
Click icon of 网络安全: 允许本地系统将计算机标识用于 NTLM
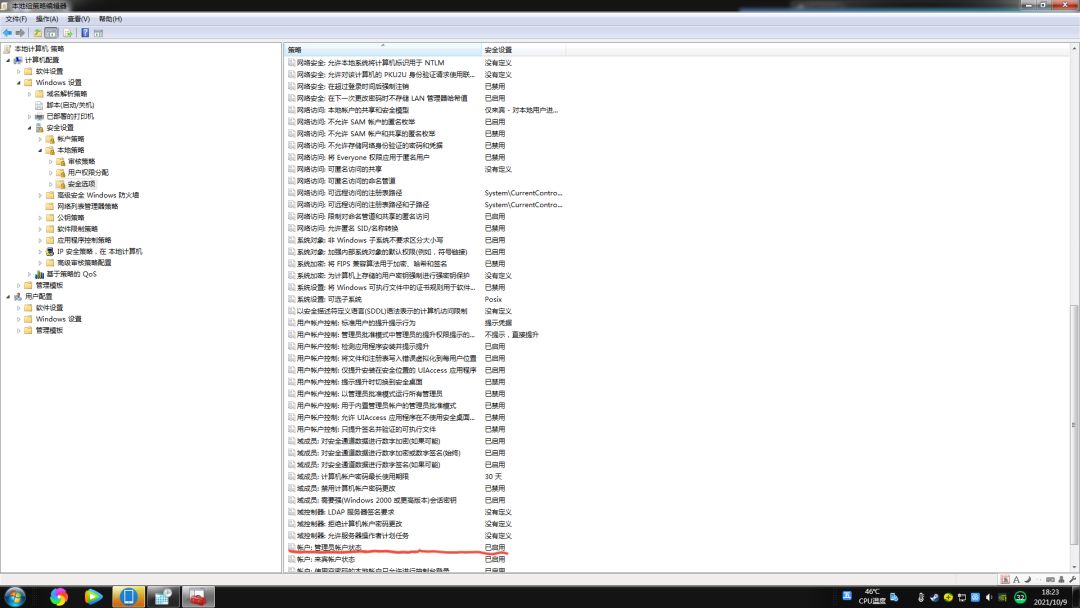point(291,63)
